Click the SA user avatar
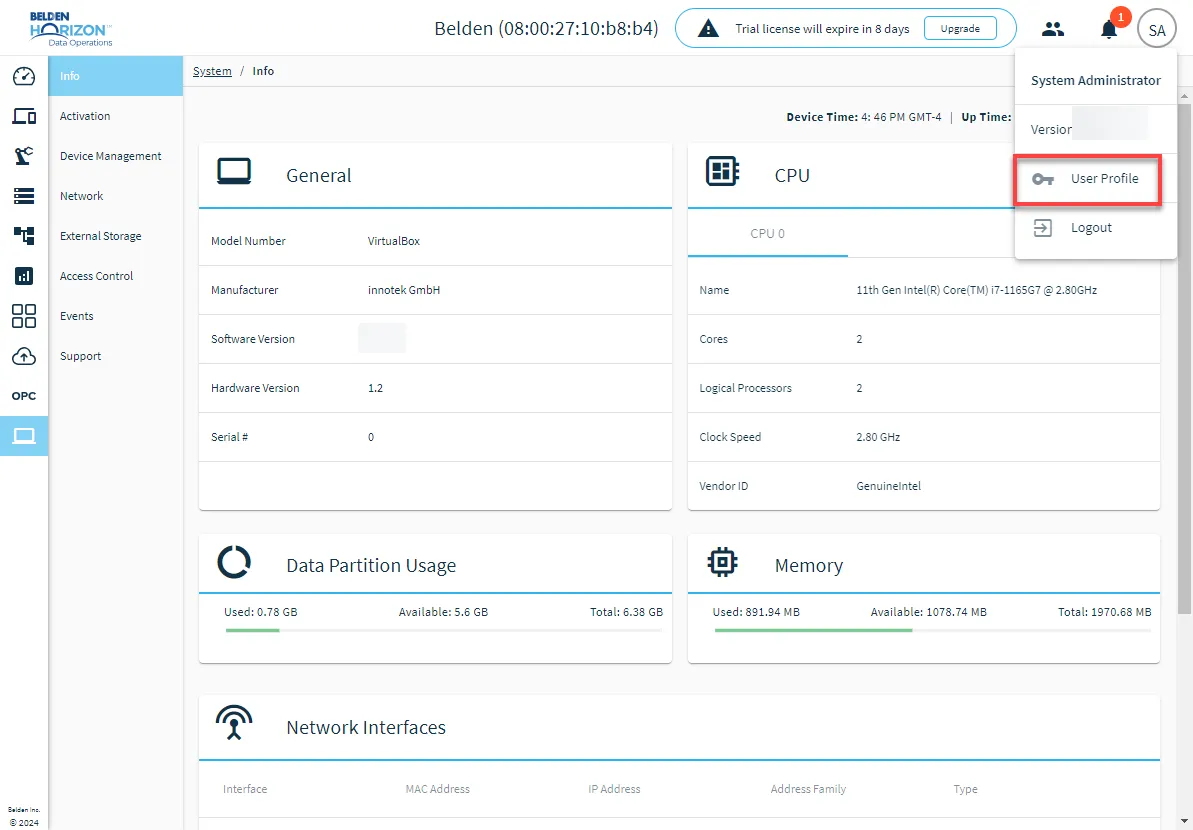1193x830 pixels. [x=1156, y=30]
